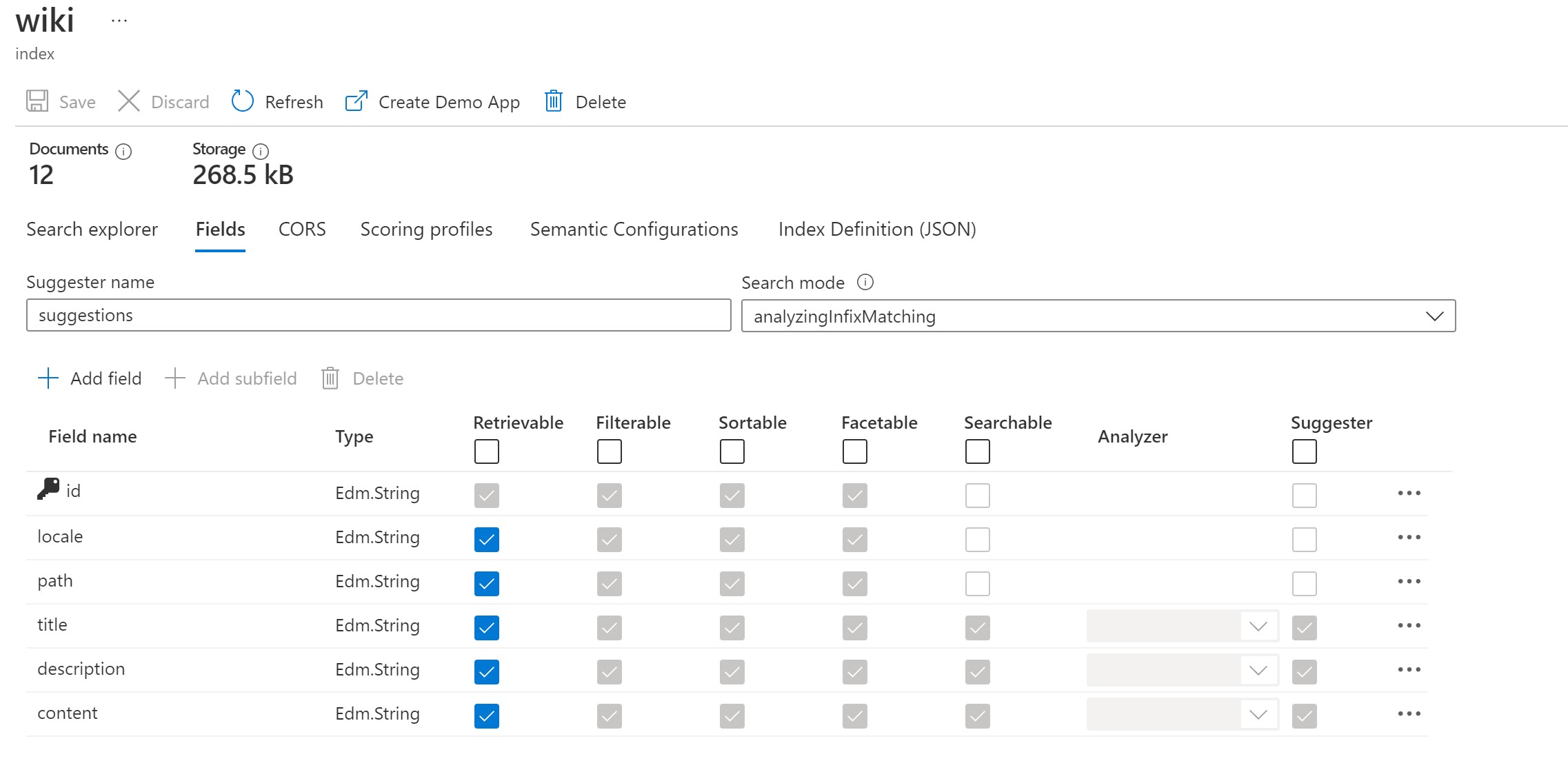Toggle Suggester header checkbox
The height and width of the screenshot is (772, 1568).
tap(1305, 451)
